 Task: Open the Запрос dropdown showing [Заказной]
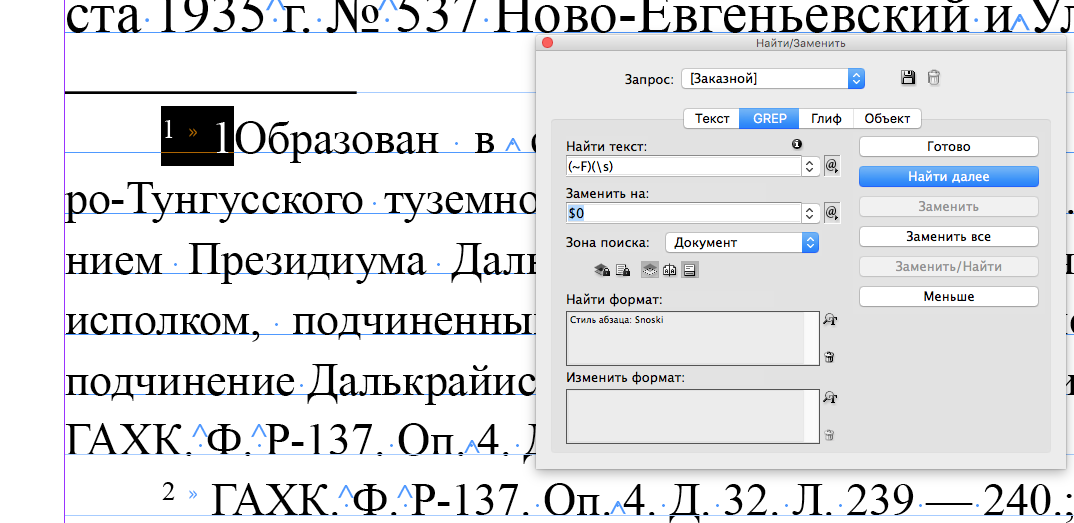(x=773, y=79)
